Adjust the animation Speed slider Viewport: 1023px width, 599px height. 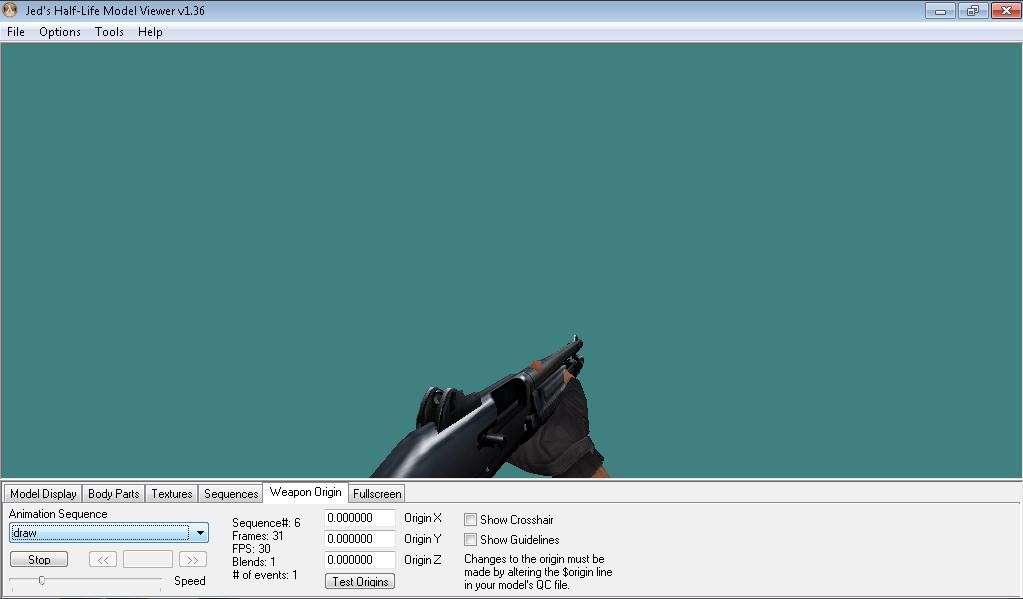[43, 579]
